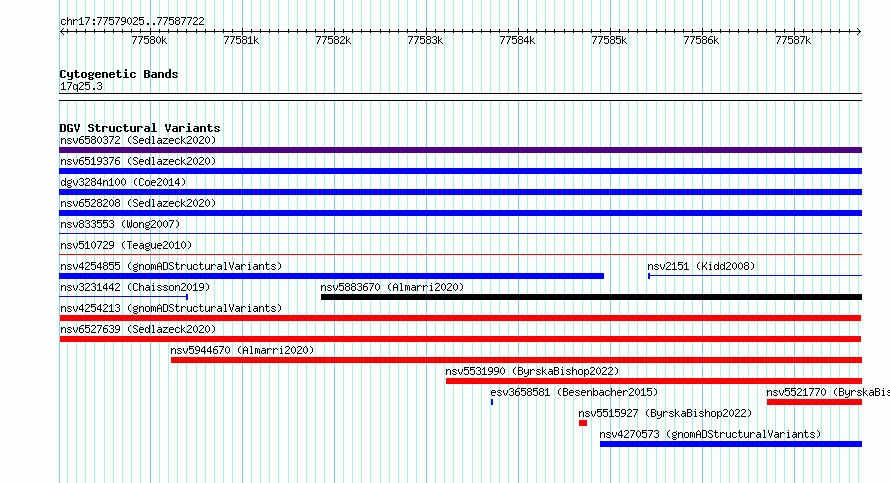Open the nsv510729 (Teague2010) label
Image resolution: width=890 pixels, height=483 pixels.
tap(126, 245)
